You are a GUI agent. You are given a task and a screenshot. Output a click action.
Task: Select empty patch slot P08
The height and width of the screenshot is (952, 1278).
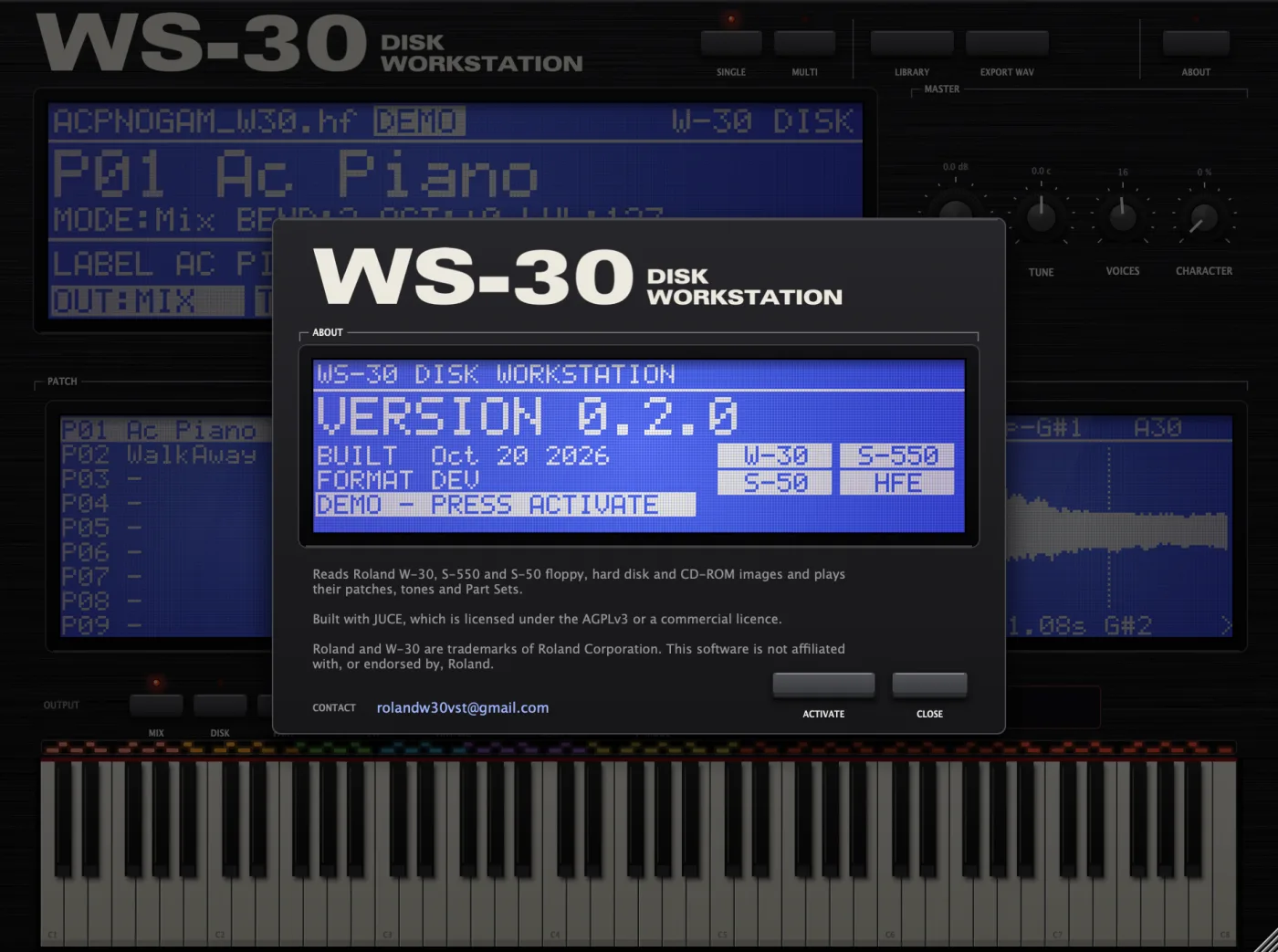pyautogui.click(x=165, y=602)
